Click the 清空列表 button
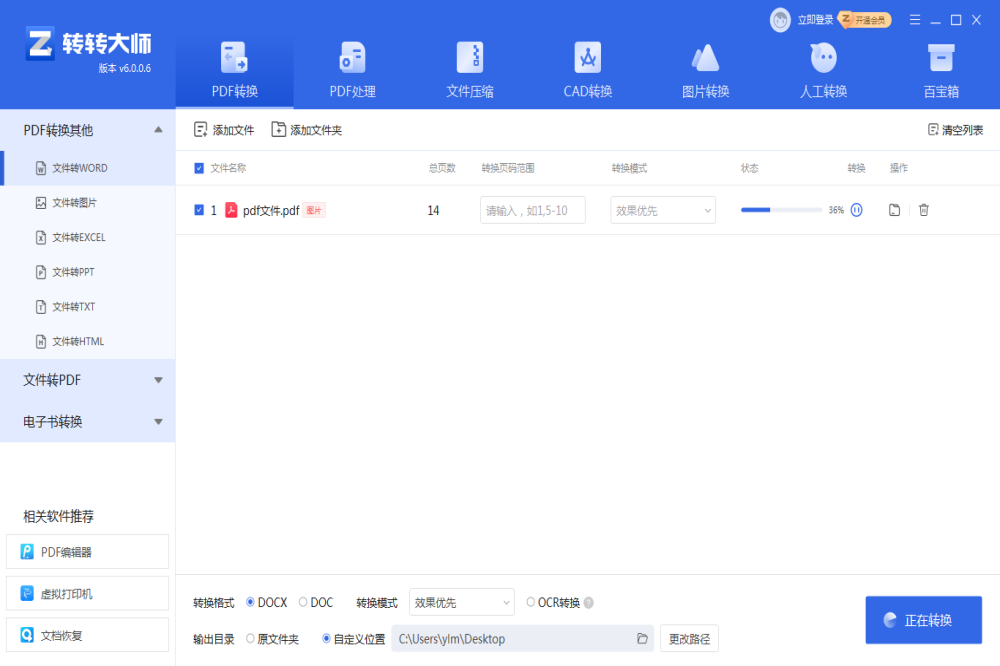This screenshot has width=1000, height=666. 955,130
